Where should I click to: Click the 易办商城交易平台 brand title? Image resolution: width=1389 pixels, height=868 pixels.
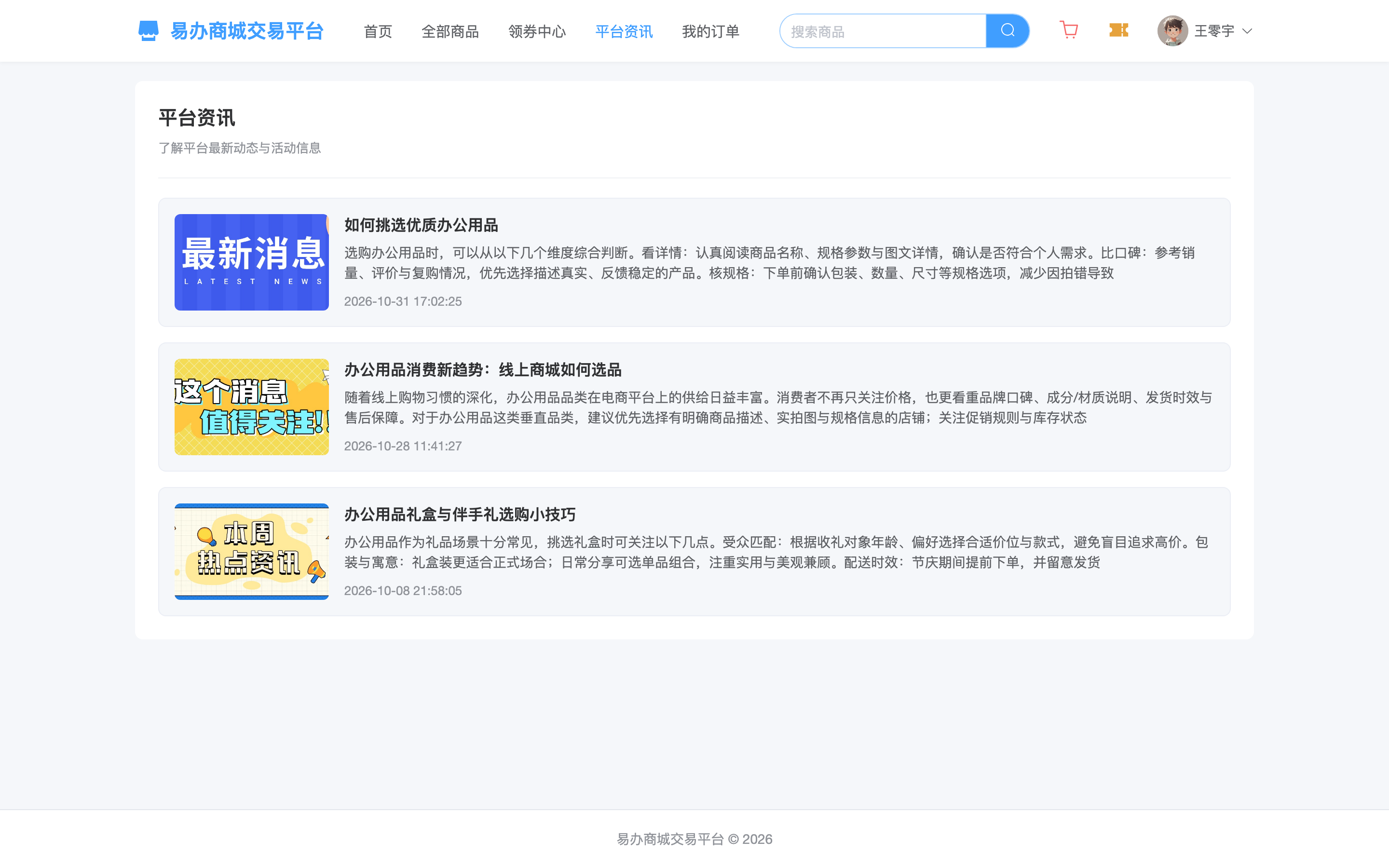[247, 31]
